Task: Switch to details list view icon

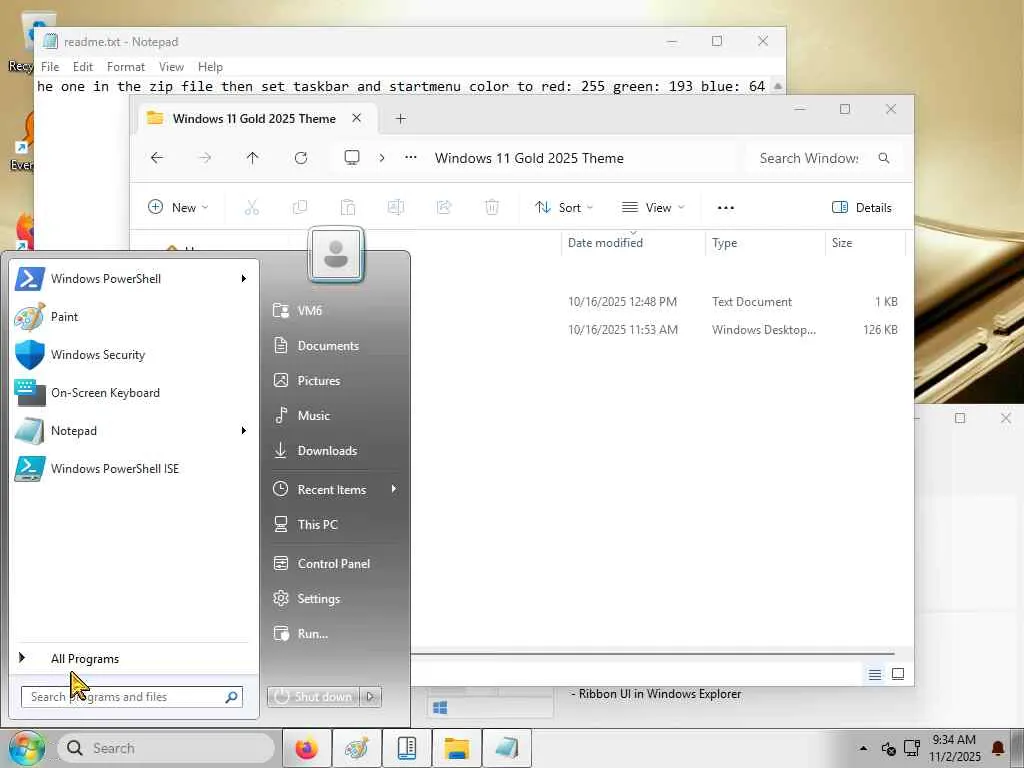Action: click(875, 674)
